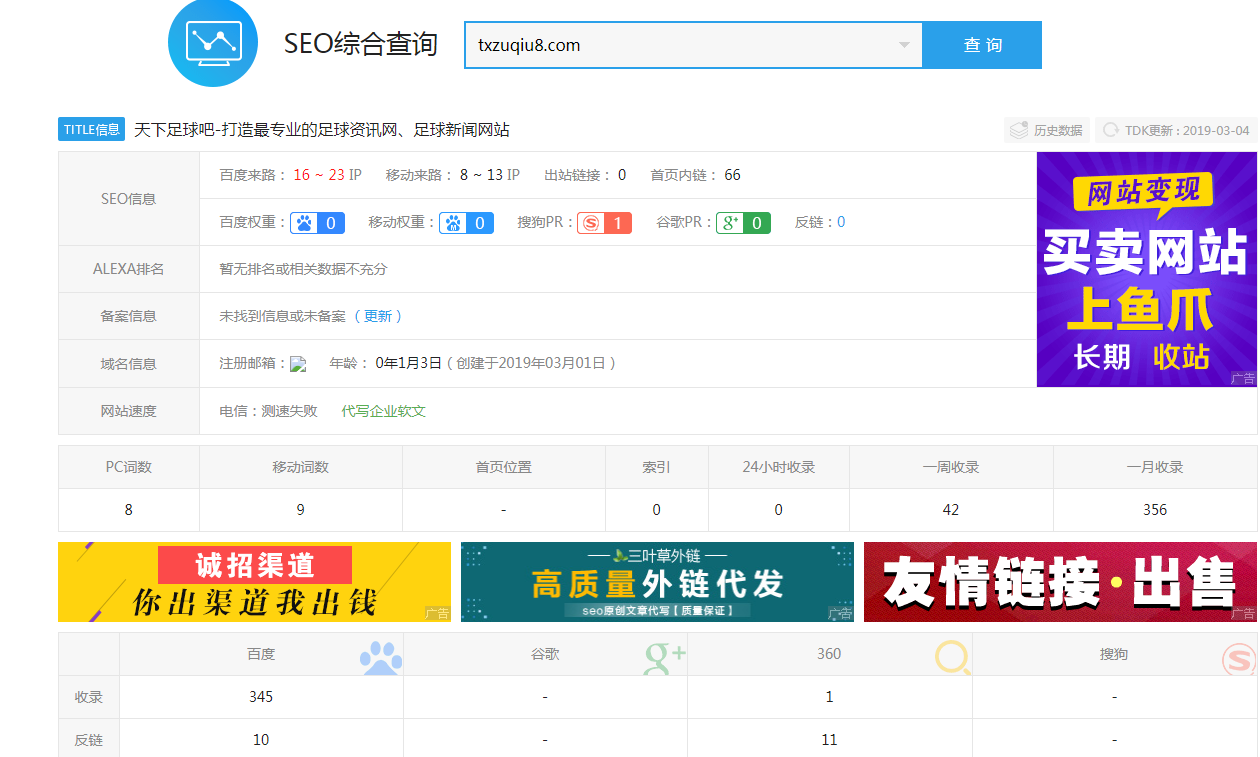The height and width of the screenshot is (757, 1260).
Task: Click the TITLE信息 badge
Action: click(x=91, y=130)
